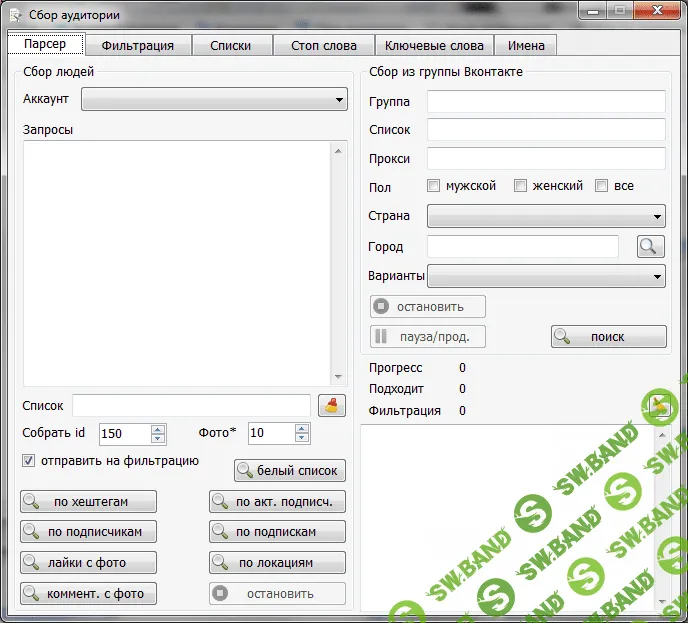Open the Списки tab
688x623 pixels.
point(231,46)
